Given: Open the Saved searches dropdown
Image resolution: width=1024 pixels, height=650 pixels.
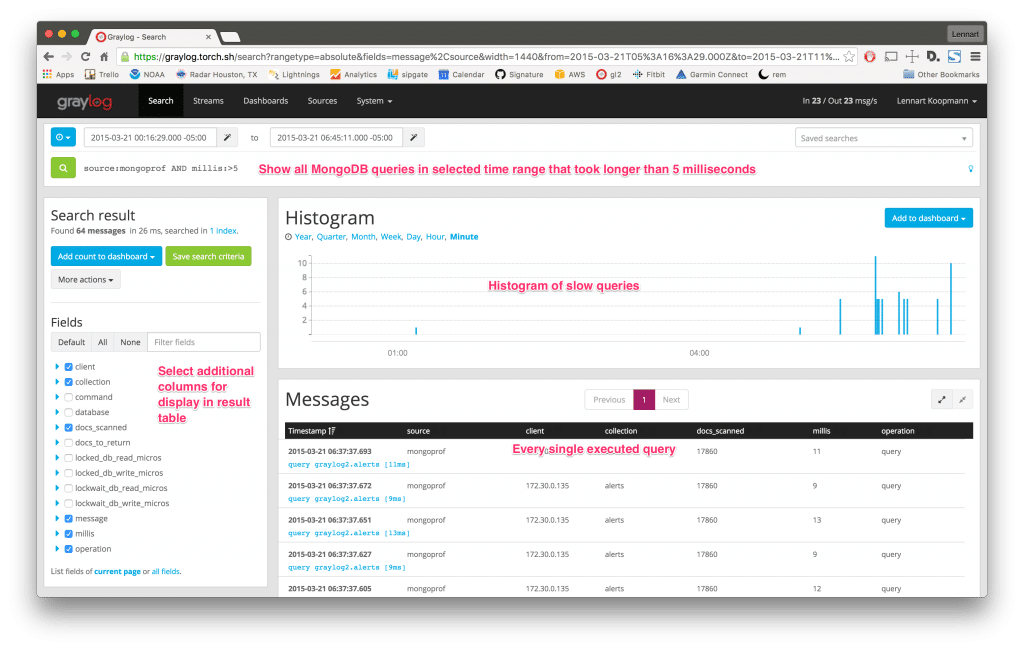Looking at the screenshot, I should (884, 138).
